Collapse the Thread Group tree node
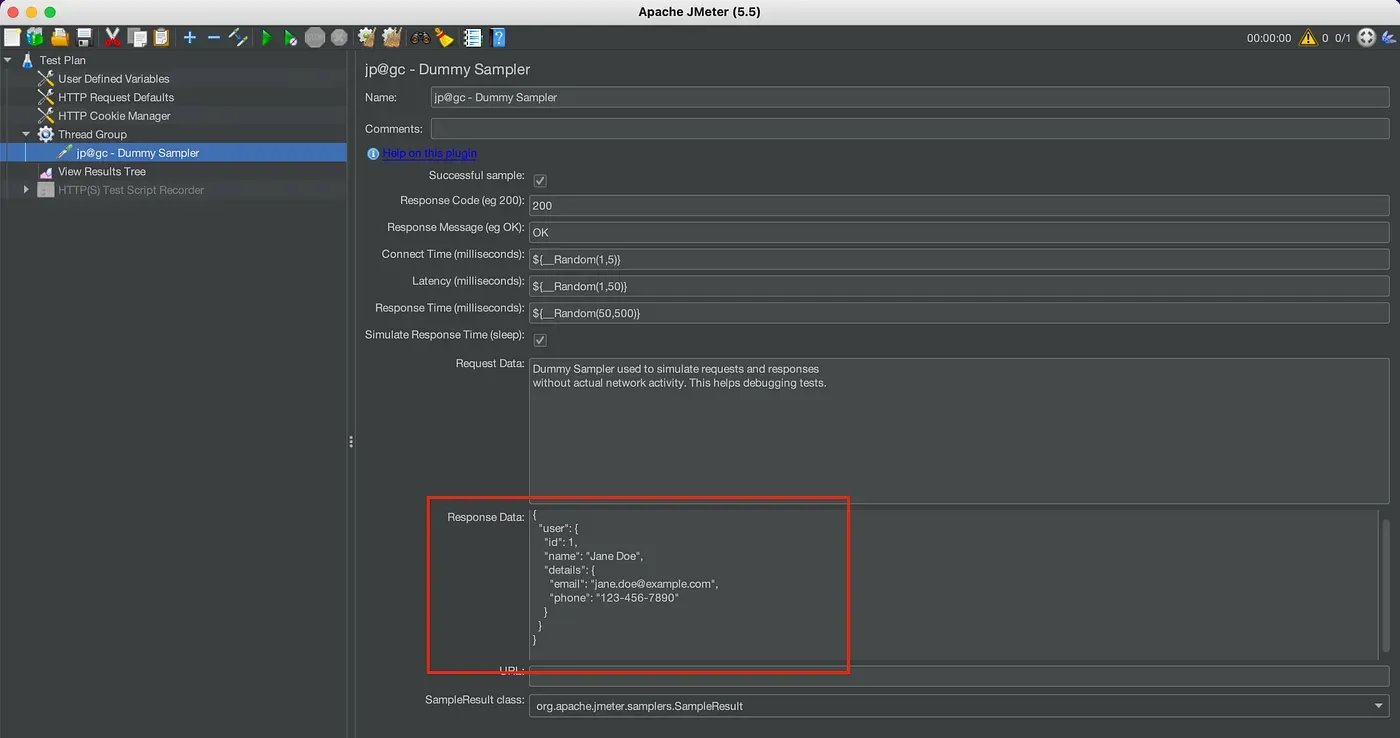Screen dimensions: 1400x738 point(27,134)
